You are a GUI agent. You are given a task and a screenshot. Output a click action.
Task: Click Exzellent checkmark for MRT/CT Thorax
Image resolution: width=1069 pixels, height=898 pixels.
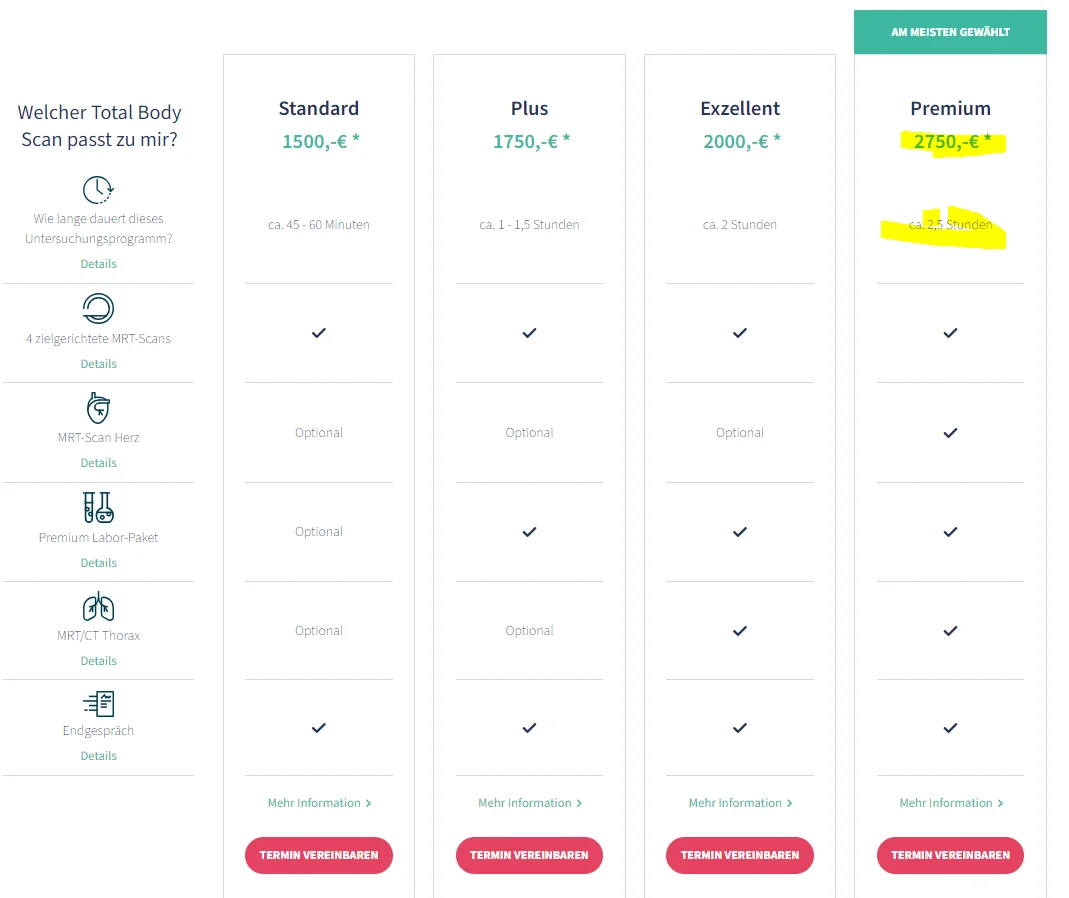click(740, 631)
